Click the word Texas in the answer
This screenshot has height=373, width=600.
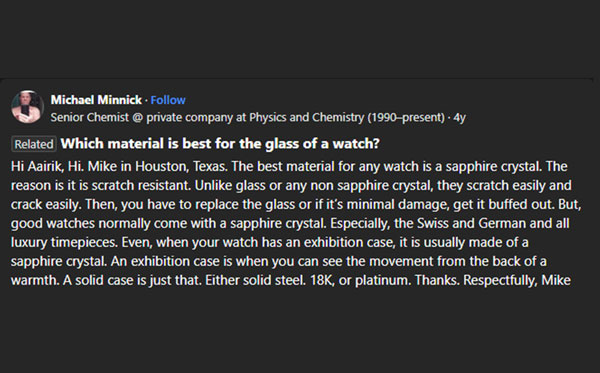(x=208, y=166)
